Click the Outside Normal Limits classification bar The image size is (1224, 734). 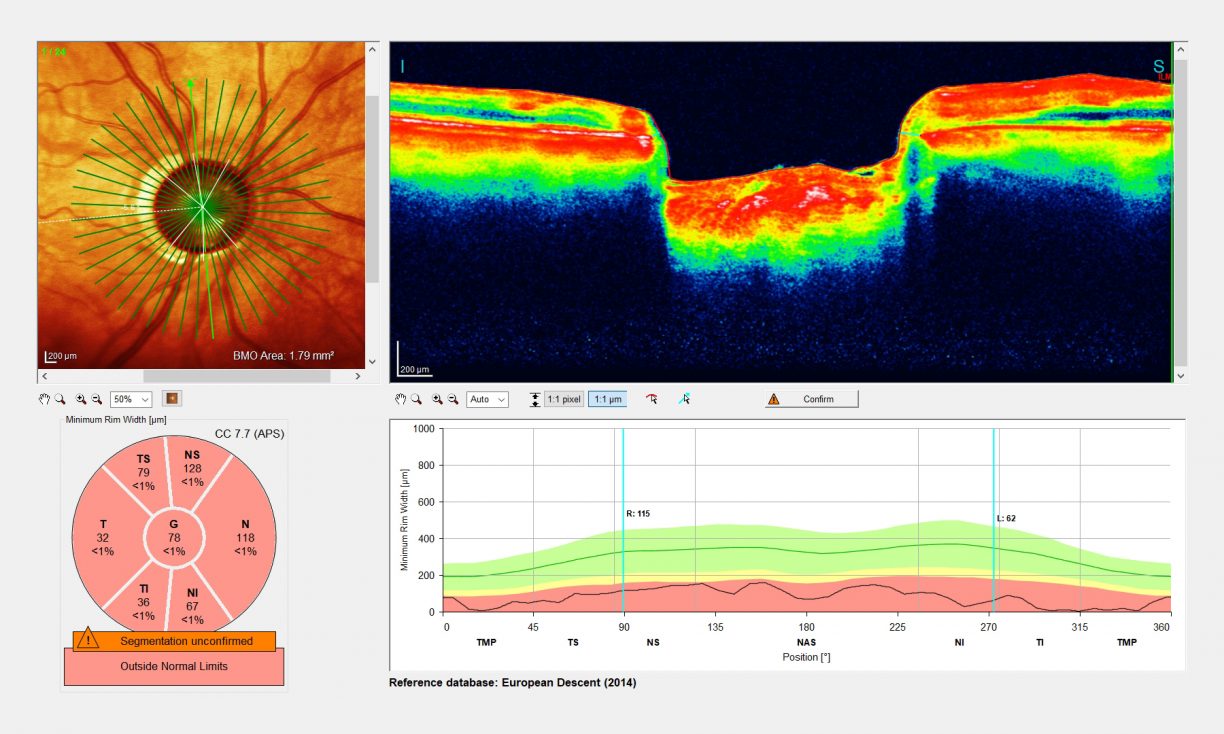point(174,666)
